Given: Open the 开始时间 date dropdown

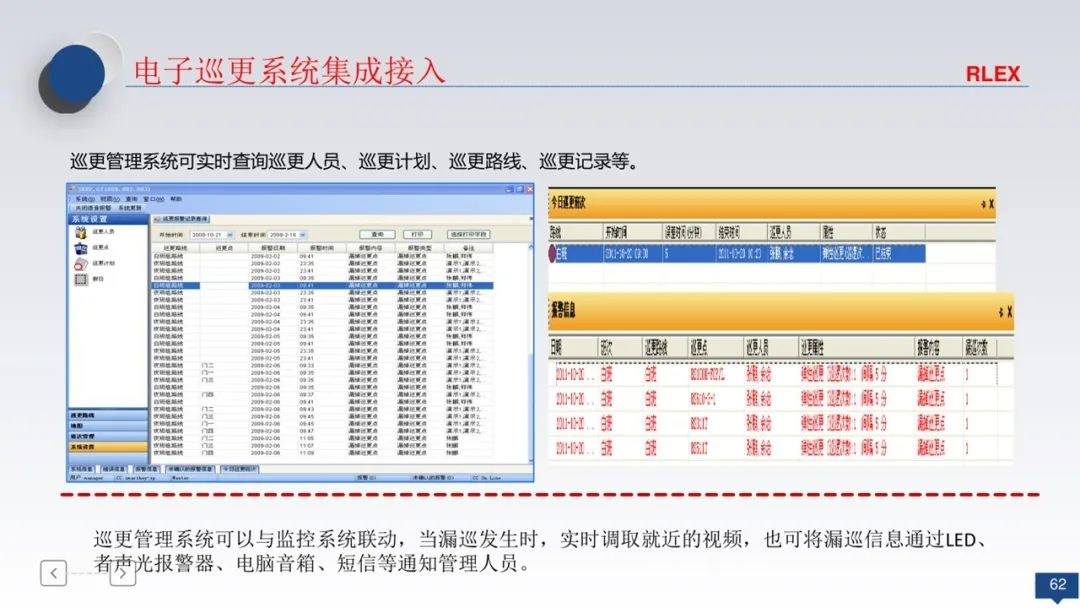Looking at the screenshot, I should pyautogui.click(x=229, y=235).
